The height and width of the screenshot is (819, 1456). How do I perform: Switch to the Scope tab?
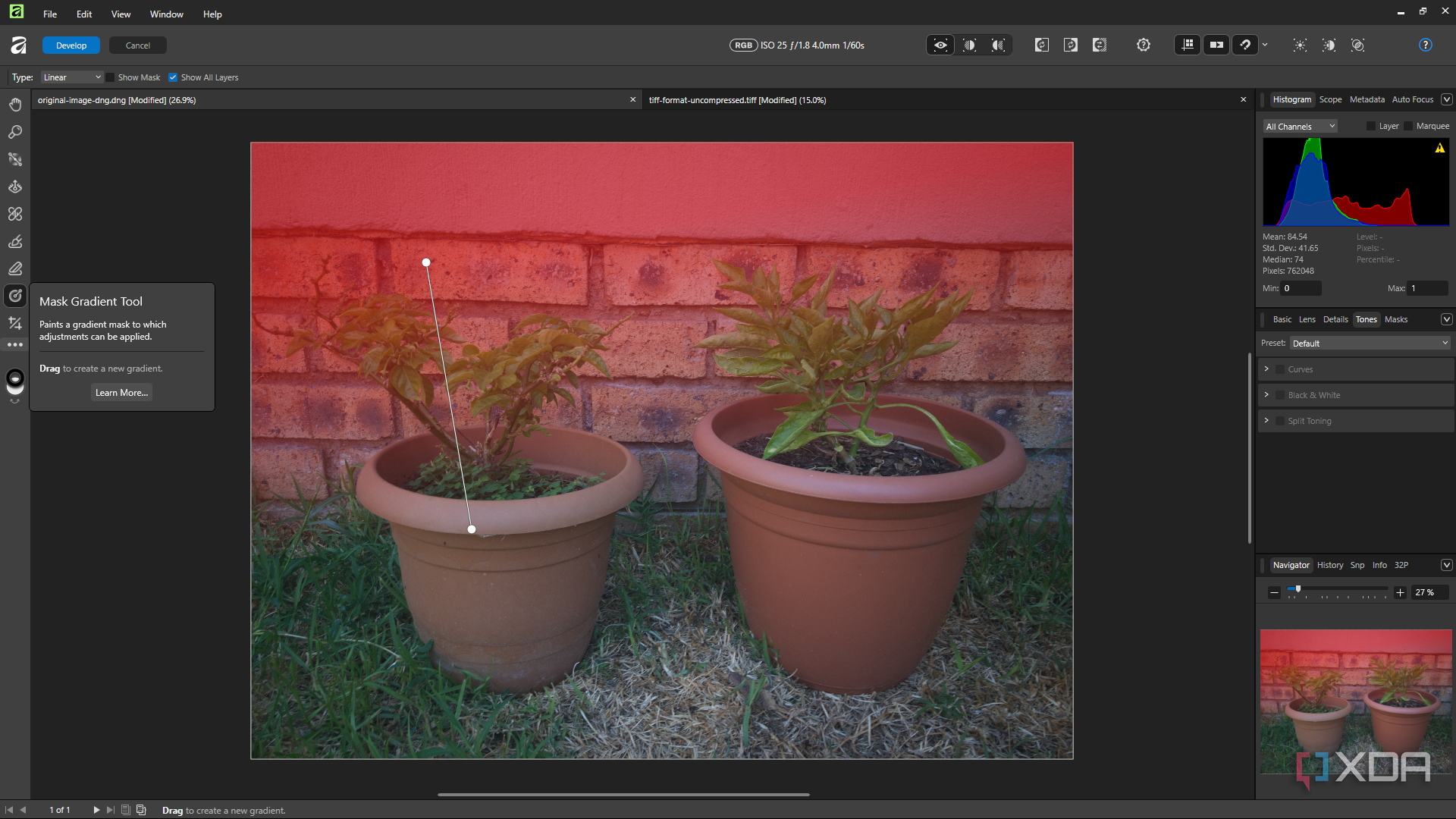(x=1330, y=99)
